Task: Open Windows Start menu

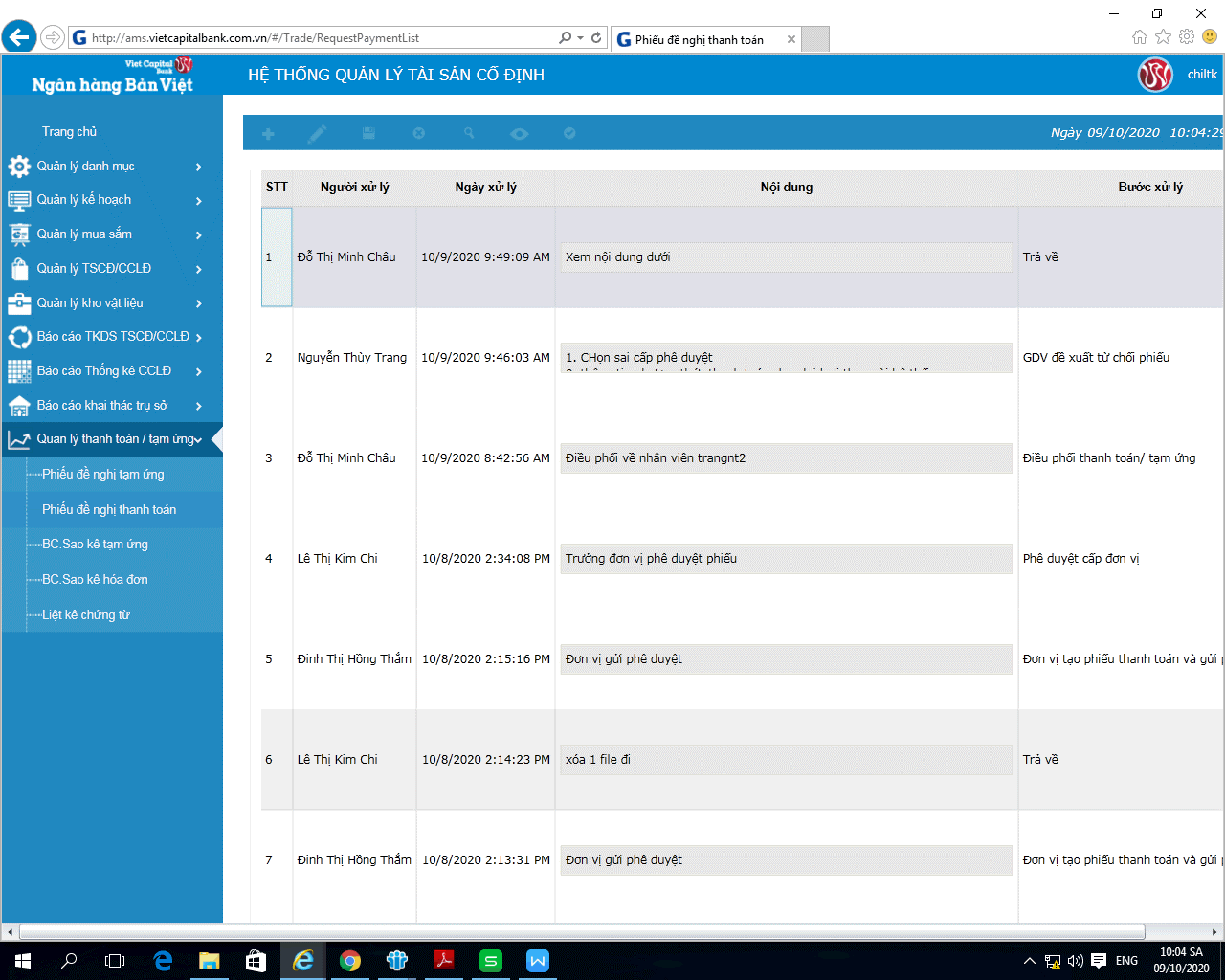Action: tap(23, 961)
